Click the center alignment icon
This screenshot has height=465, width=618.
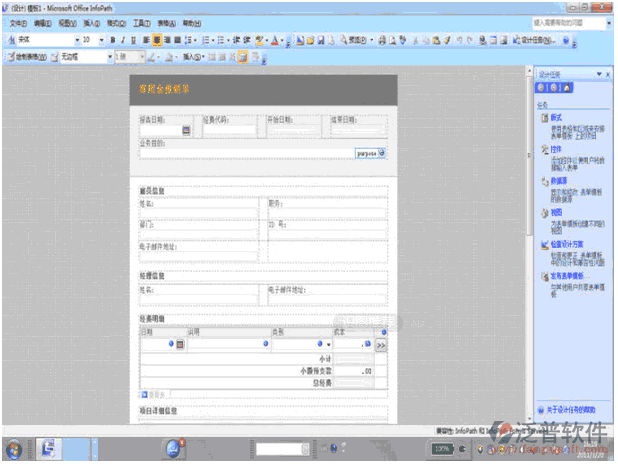157,40
